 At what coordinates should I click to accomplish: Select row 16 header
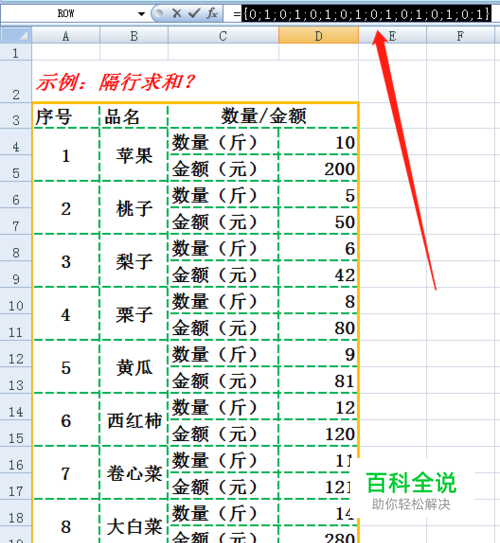16,460
